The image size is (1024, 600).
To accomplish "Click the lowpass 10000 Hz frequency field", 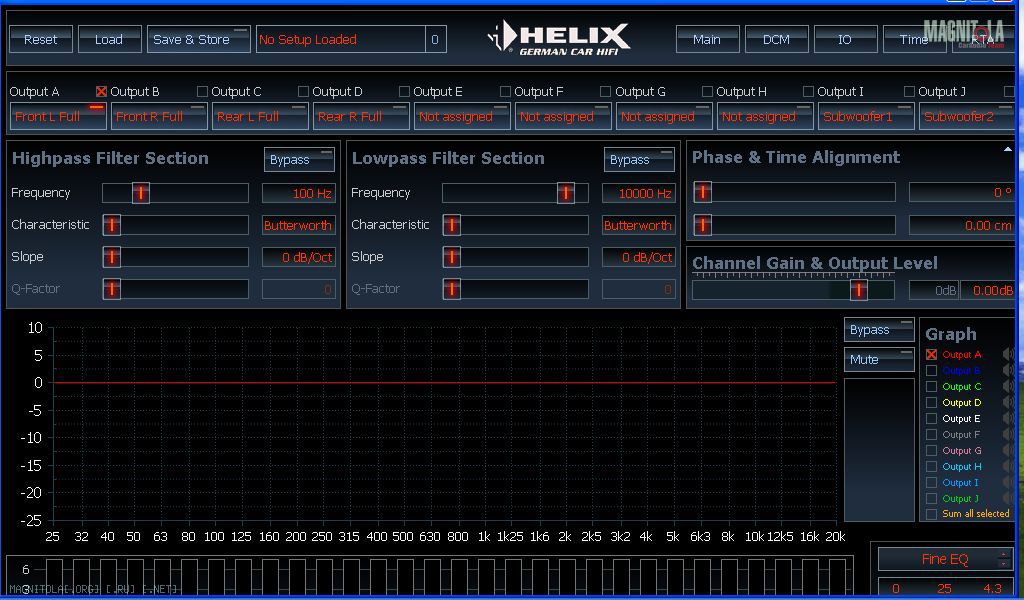I will pos(639,193).
